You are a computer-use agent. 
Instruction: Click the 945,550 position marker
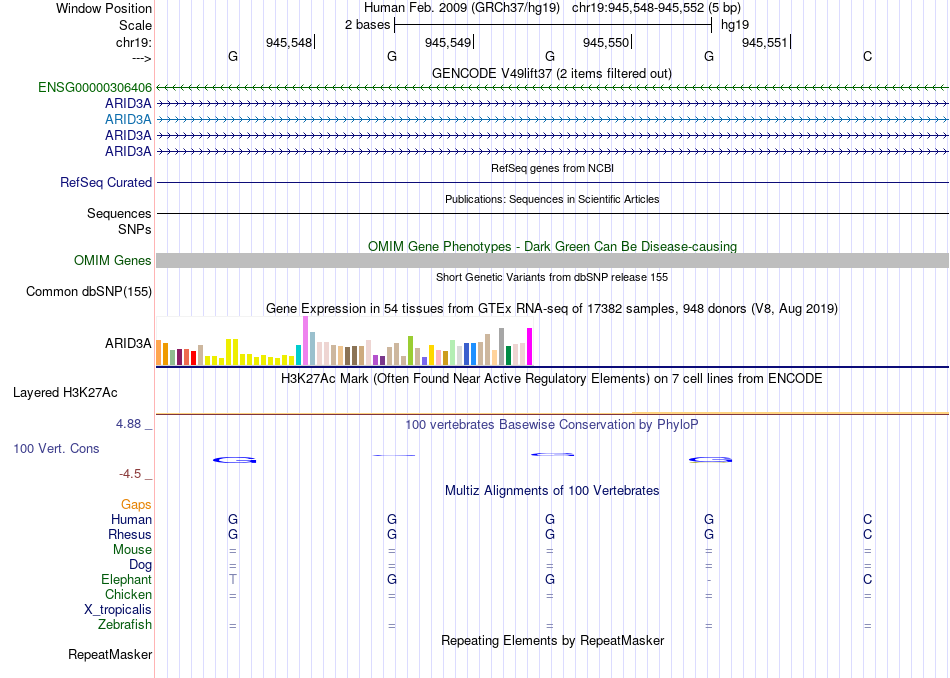607,42
